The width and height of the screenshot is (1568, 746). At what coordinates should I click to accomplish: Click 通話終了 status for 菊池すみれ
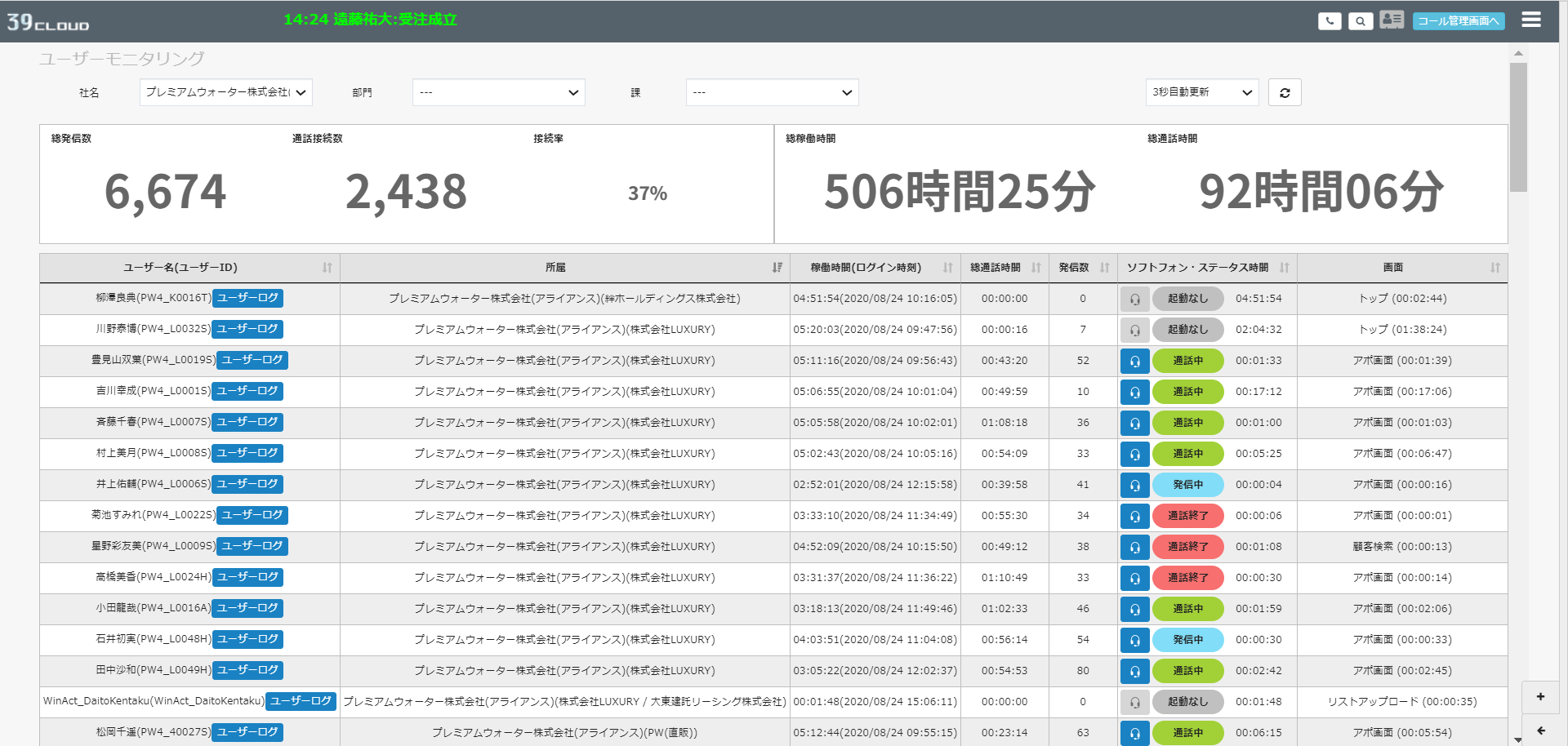click(1187, 516)
